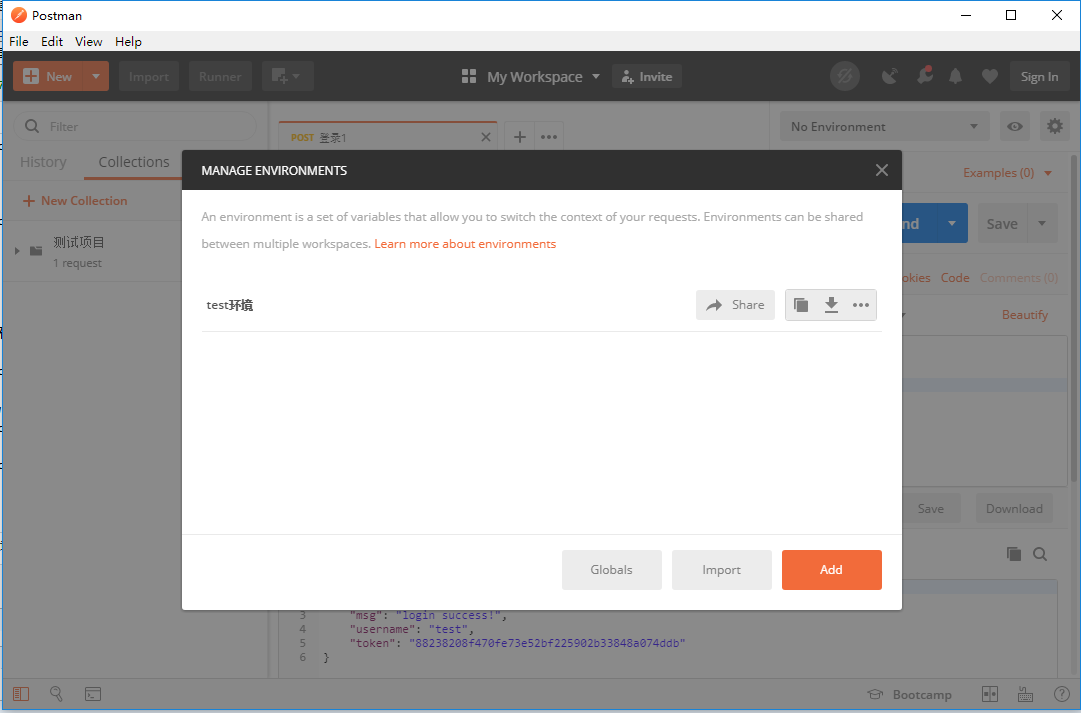Click the Share button for test环境

pyautogui.click(x=735, y=305)
